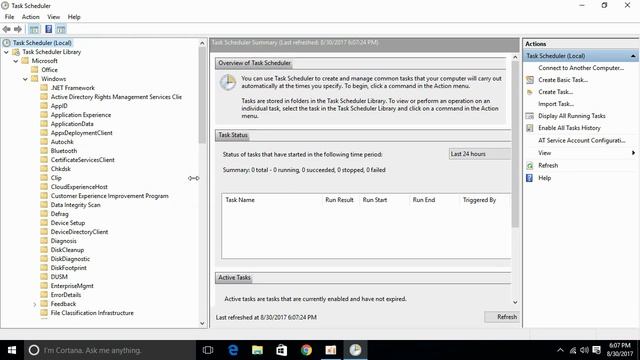The width and height of the screenshot is (640, 360).
Task: Click the Task Scheduler taskbar icon
Action: click(355, 350)
